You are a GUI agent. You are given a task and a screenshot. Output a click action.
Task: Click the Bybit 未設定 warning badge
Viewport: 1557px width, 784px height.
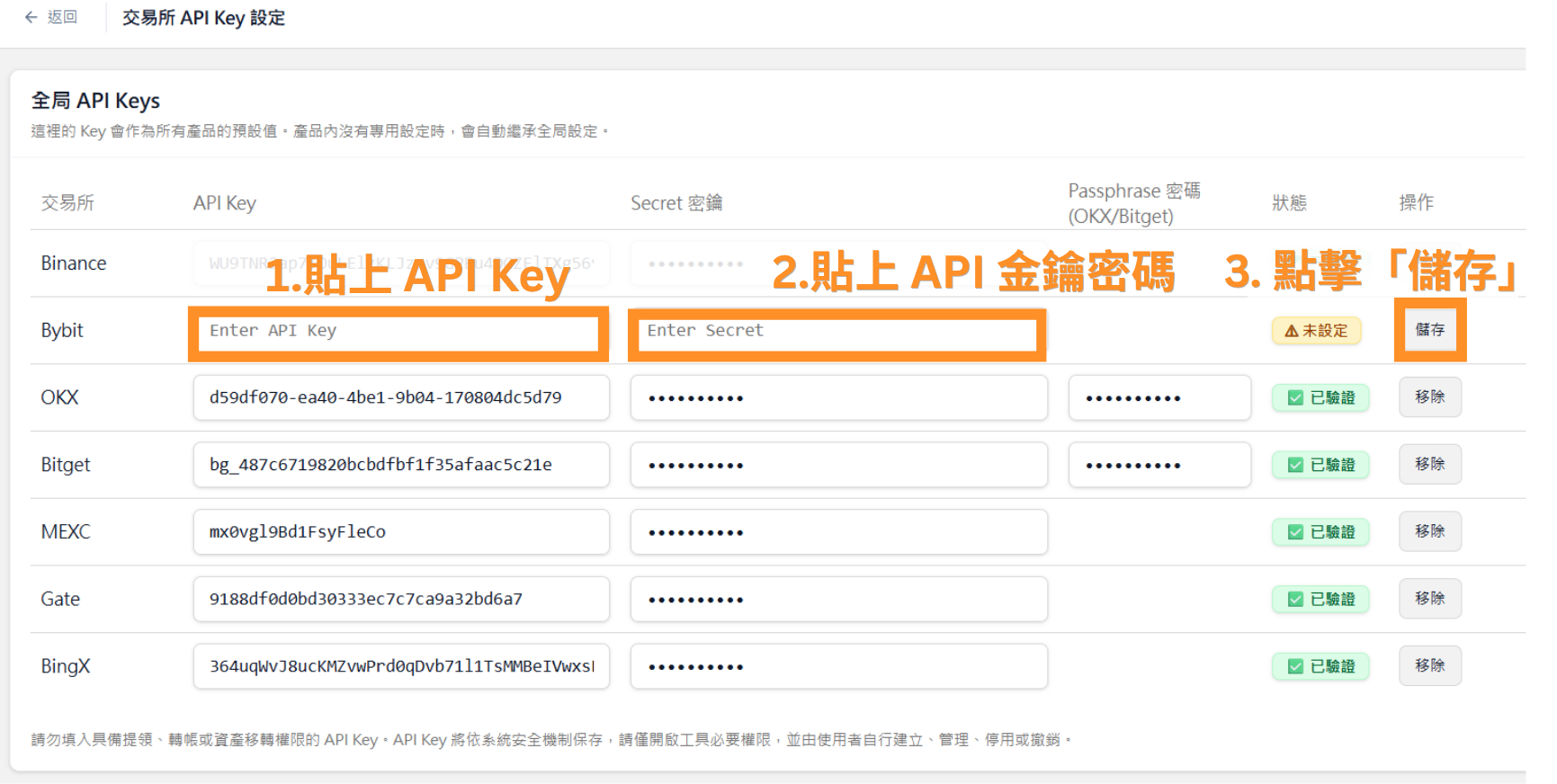pos(1316,331)
